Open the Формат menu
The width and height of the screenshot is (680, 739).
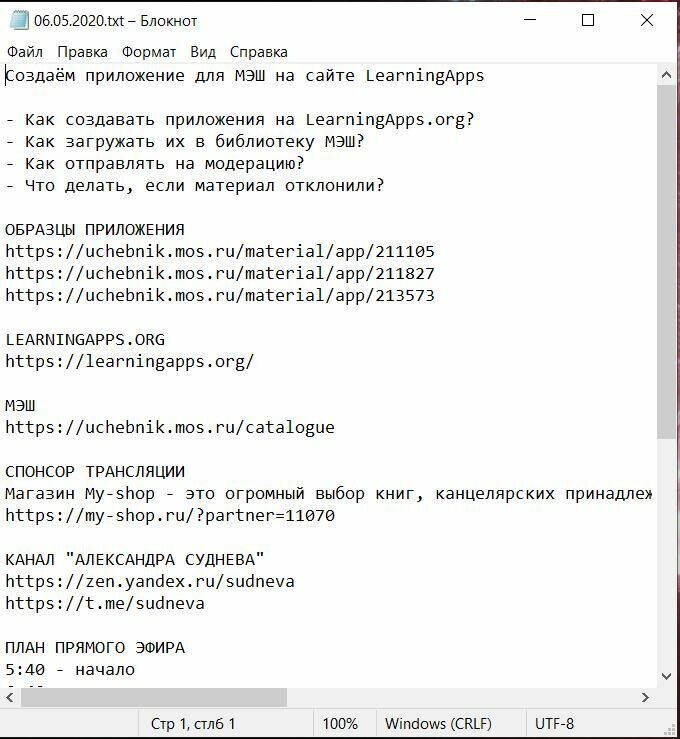coord(149,52)
